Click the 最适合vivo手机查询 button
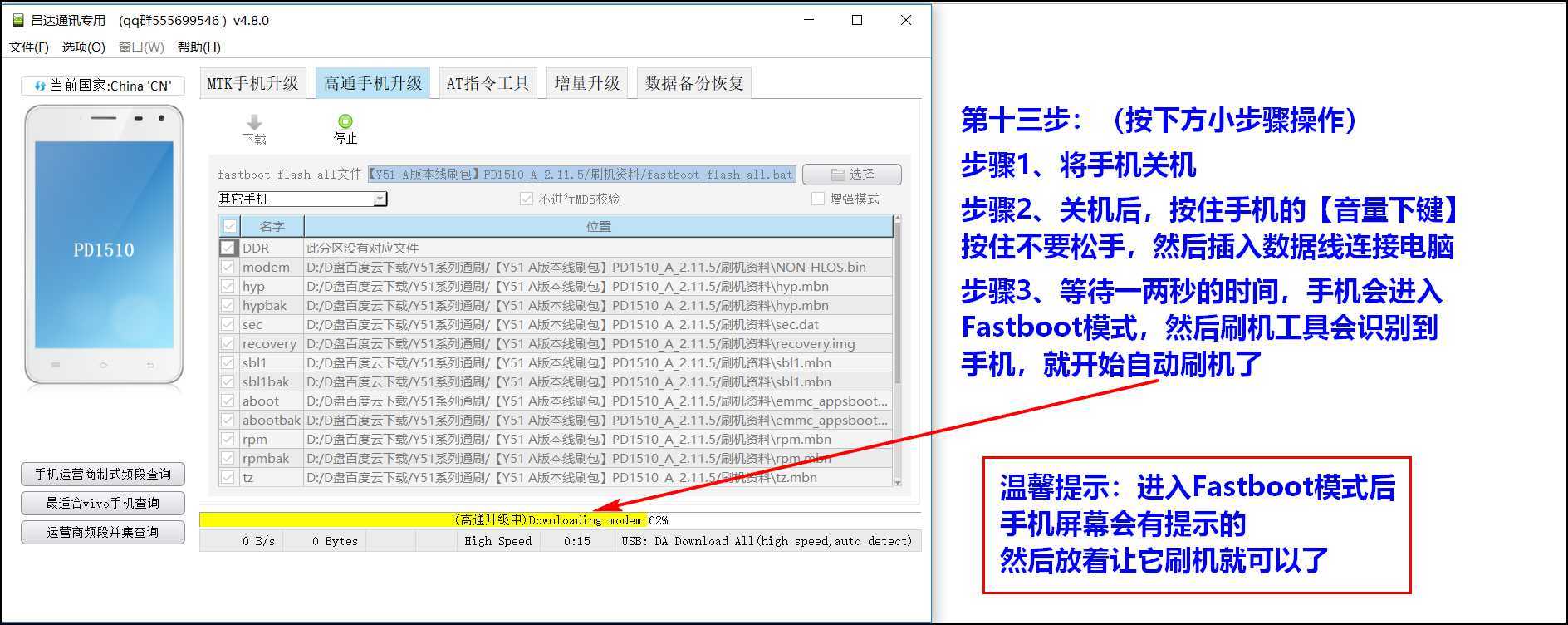Image resolution: width=1568 pixels, height=625 pixels. click(103, 503)
